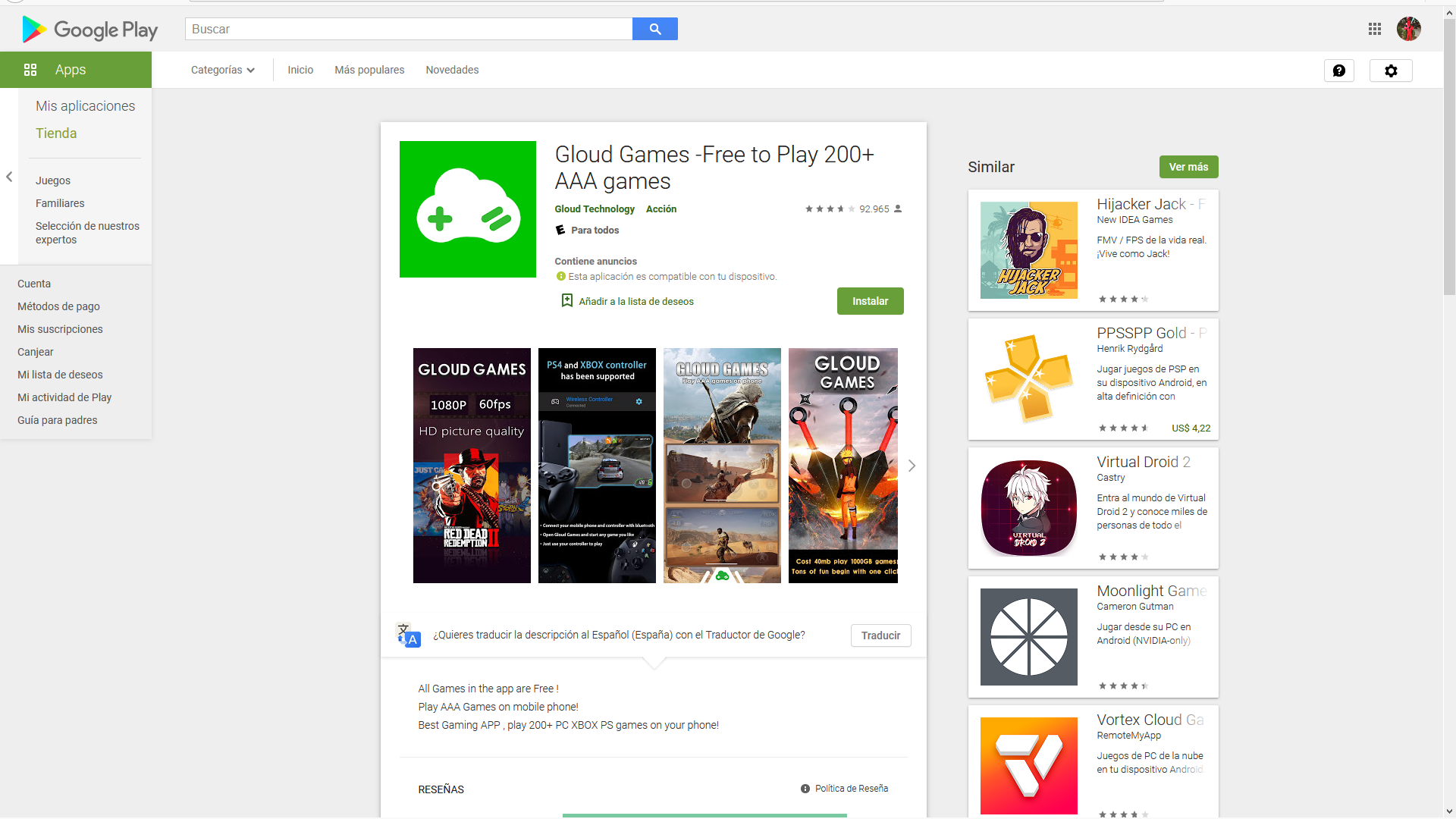Expand the Categorías dropdown
Image resolution: width=1456 pixels, height=819 pixels.
point(223,70)
